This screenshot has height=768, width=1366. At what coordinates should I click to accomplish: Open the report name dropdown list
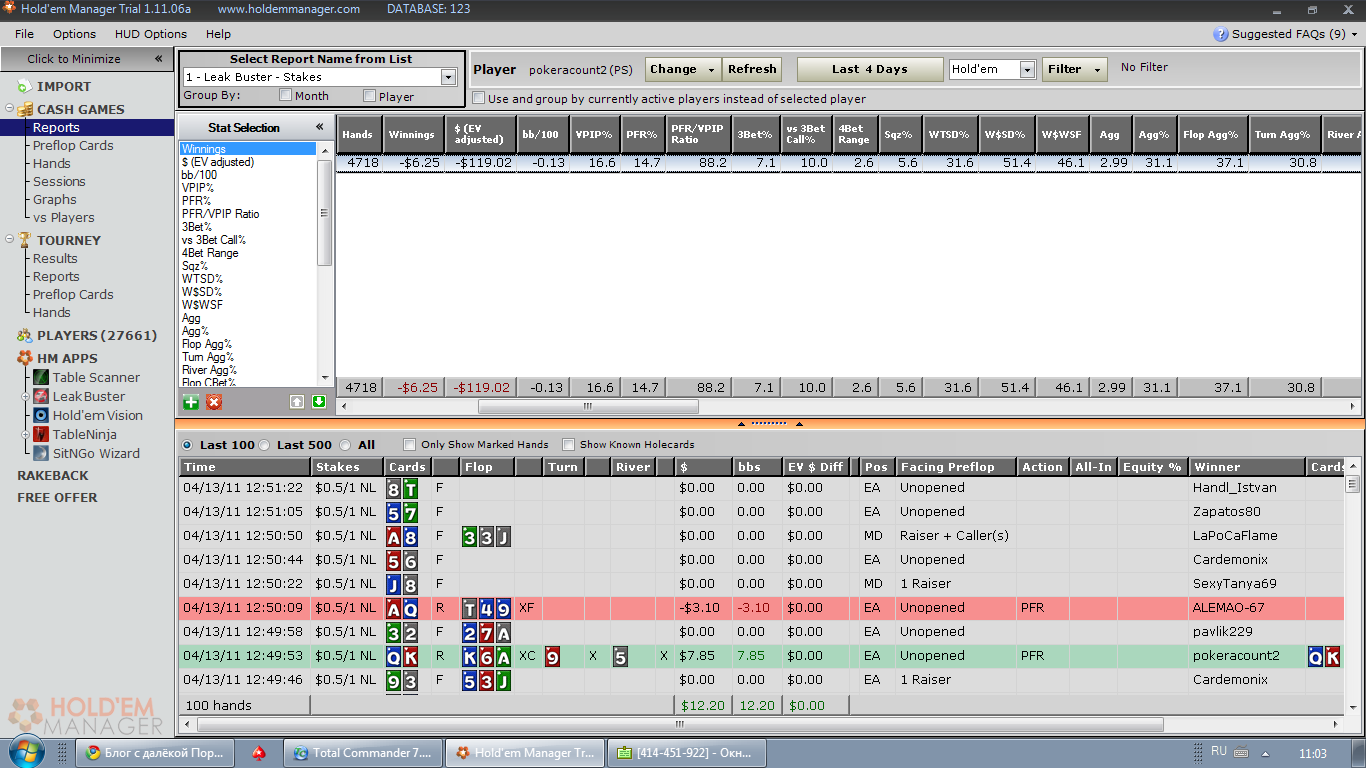(x=448, y=77)
